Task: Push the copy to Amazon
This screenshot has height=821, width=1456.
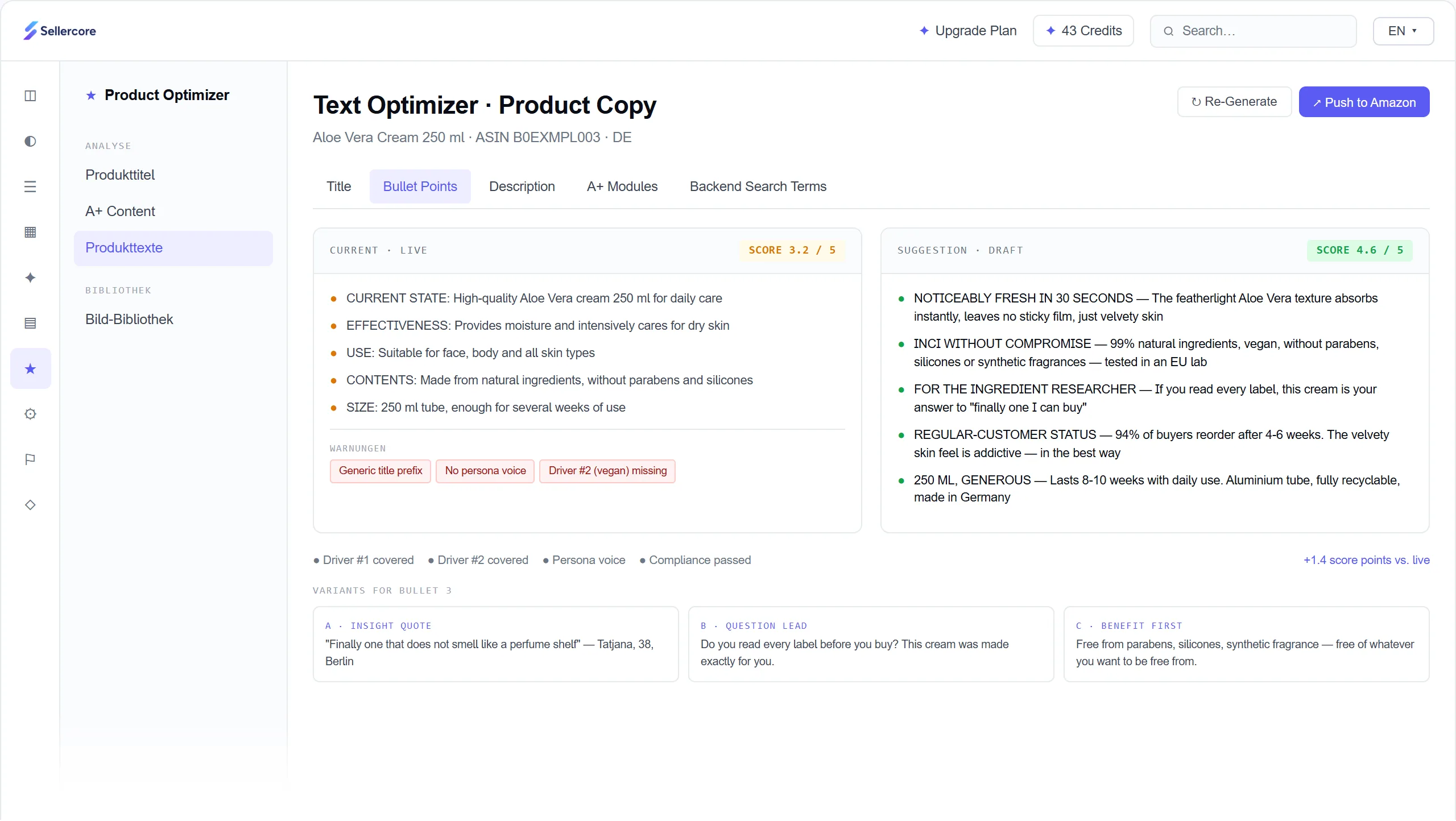Action: pyautogui.click(x=1364, y=102)
